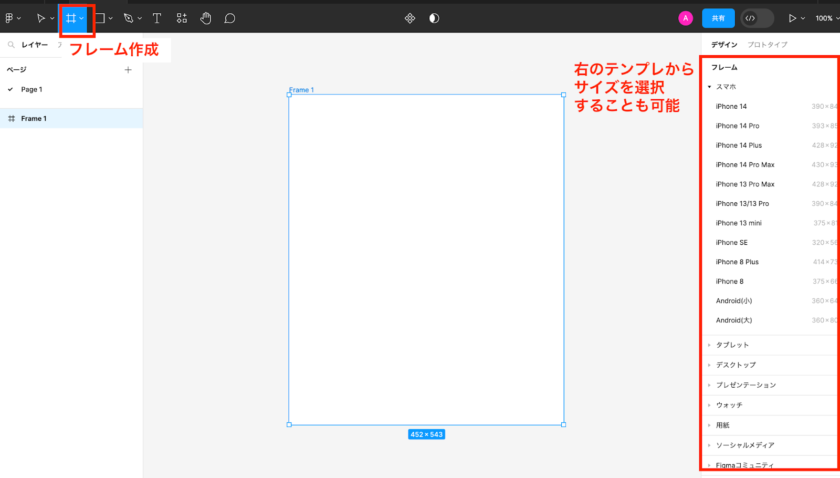The image size is (840, 478).
Task: Click the add page plus icon
Action: click(128, 70)
